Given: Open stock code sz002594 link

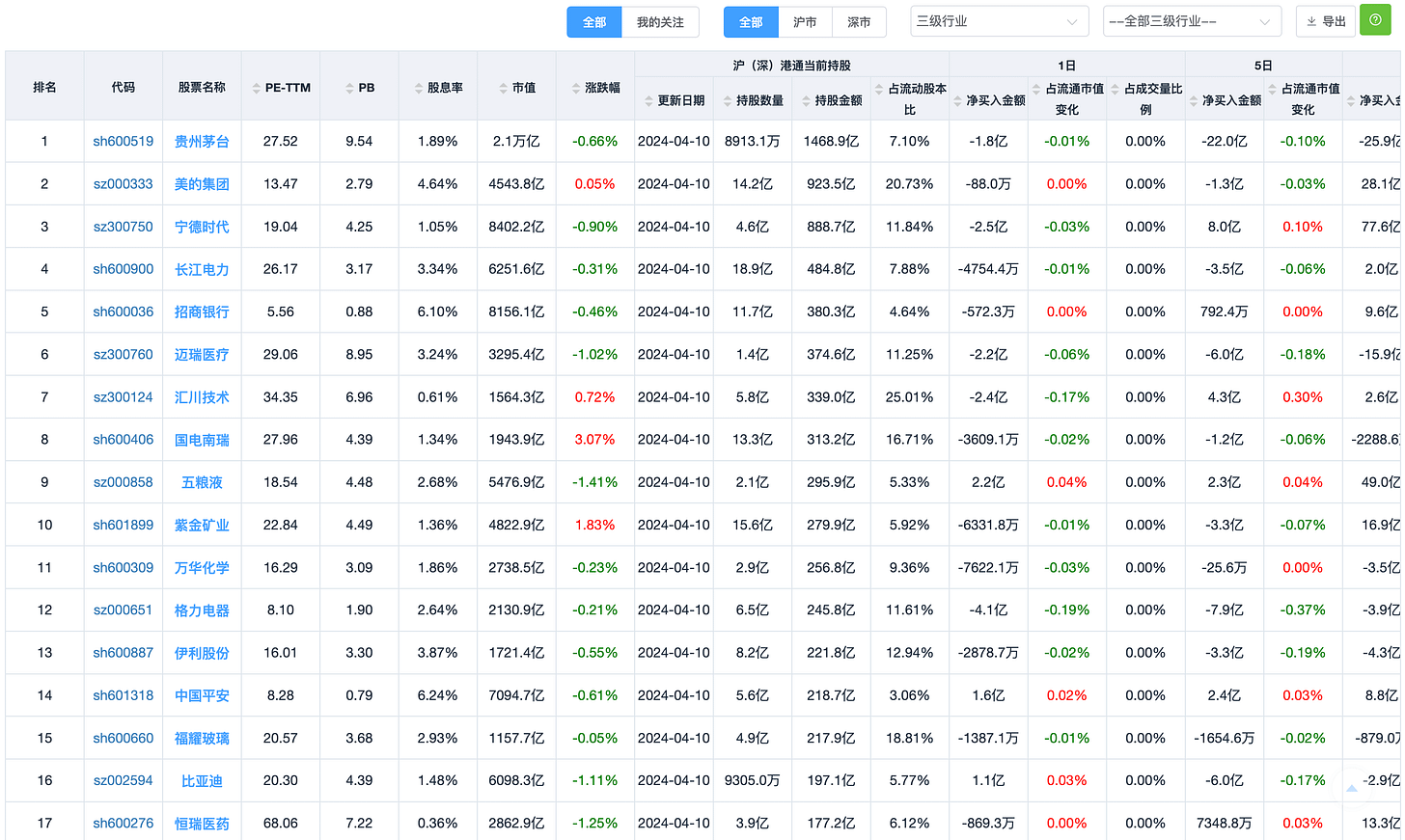Looking at the screenshot, I should tap(124, 781).
